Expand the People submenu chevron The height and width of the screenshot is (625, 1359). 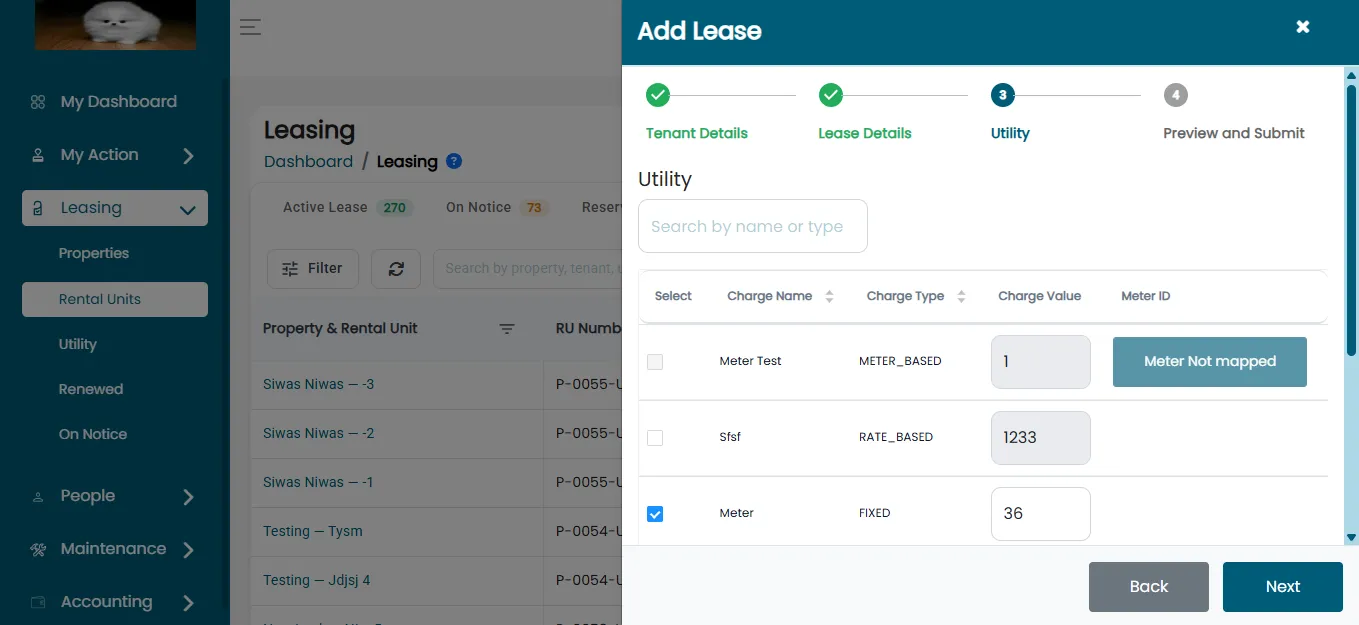point(188,497)
